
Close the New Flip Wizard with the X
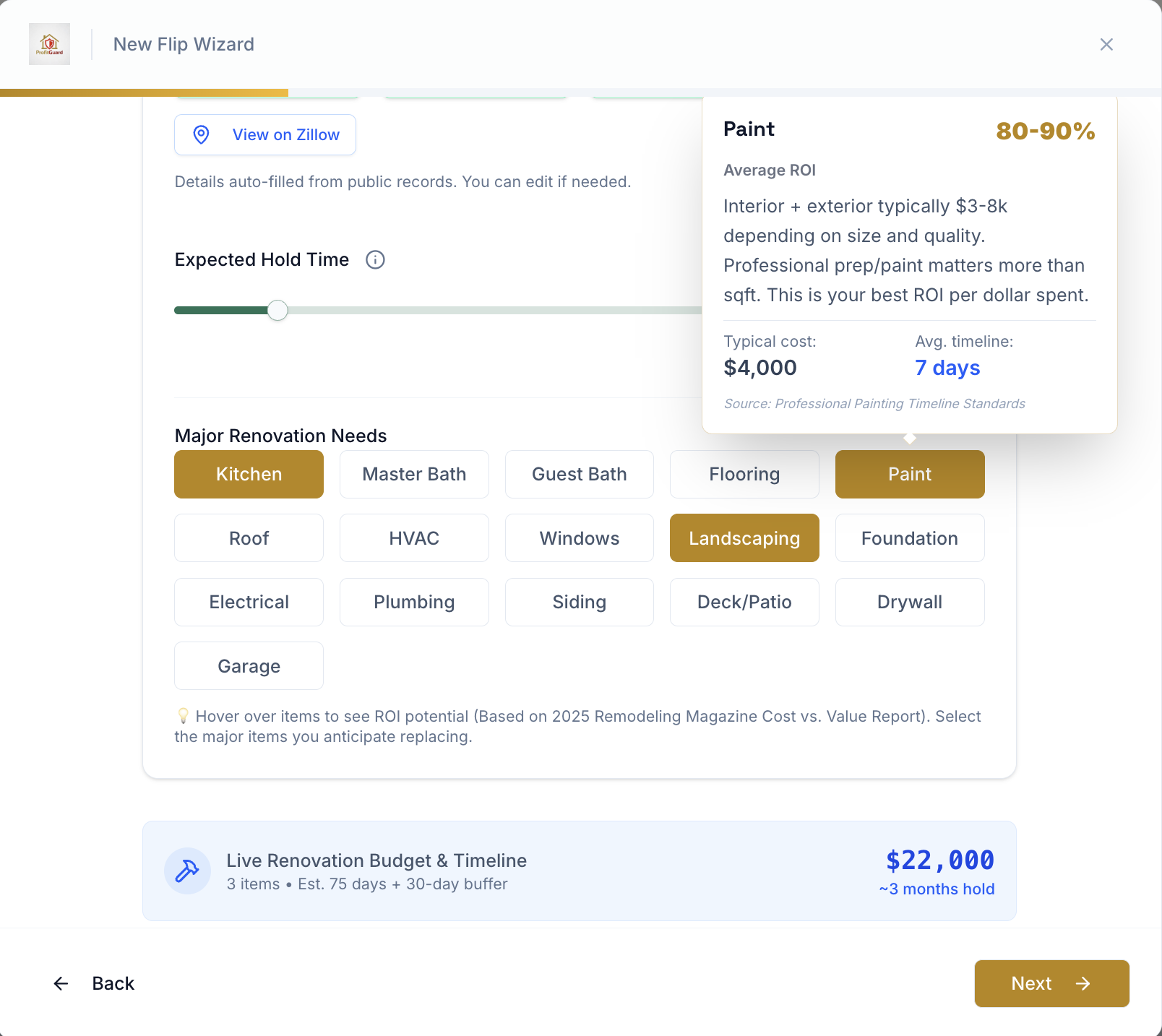click(1106, 44)
